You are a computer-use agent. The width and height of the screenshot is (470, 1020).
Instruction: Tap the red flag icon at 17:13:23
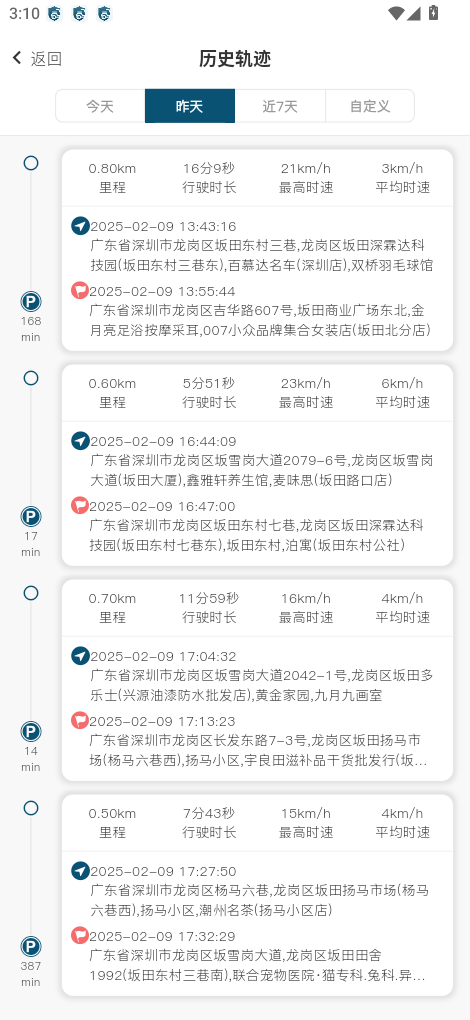tap(80, 720)
